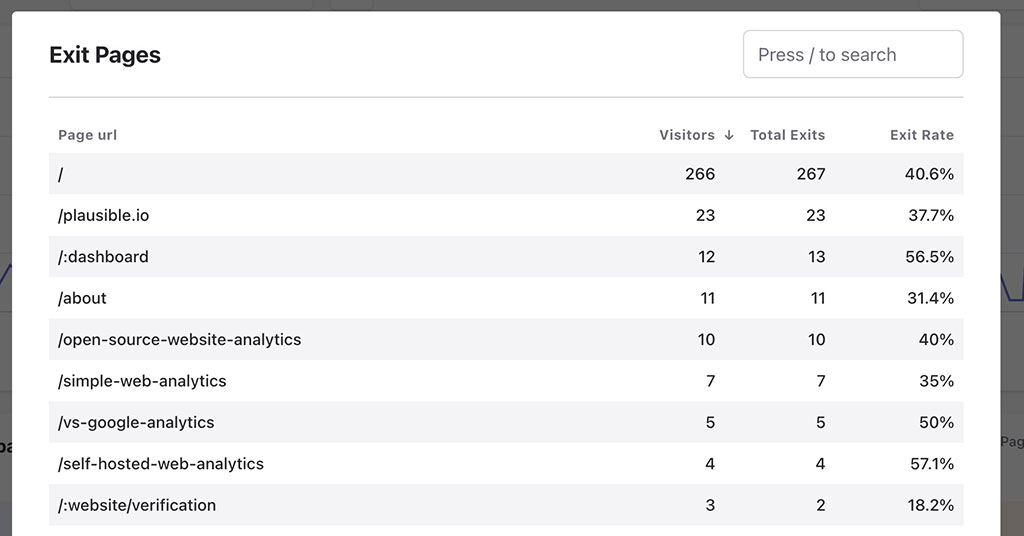The image size is (1024, 536).
Task: Click the 267 total exits value
Action: click(x=810, y=174)
